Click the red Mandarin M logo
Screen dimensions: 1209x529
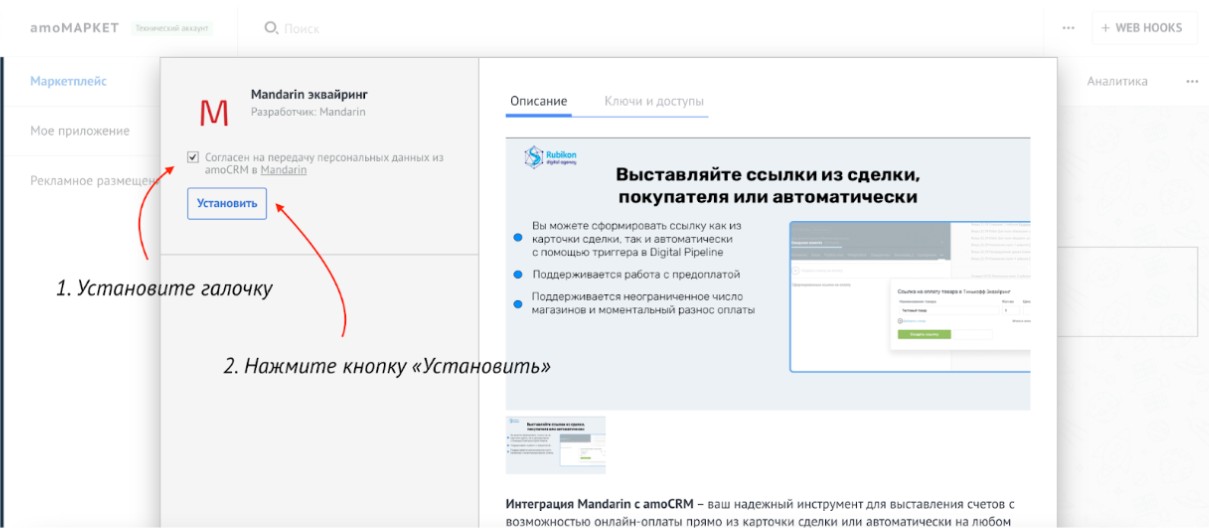[215, 112]
